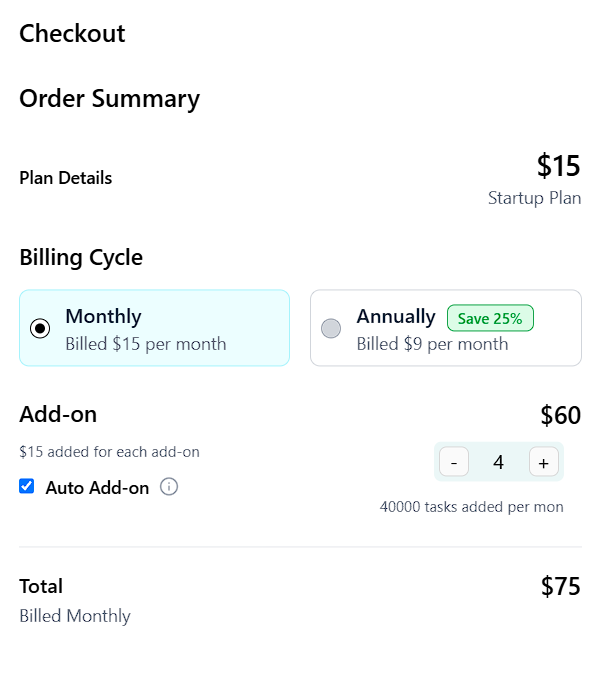This screenshot has width=610, height=700.
Task: Click the Plan Details label
Action: click(x=65, y=178)
